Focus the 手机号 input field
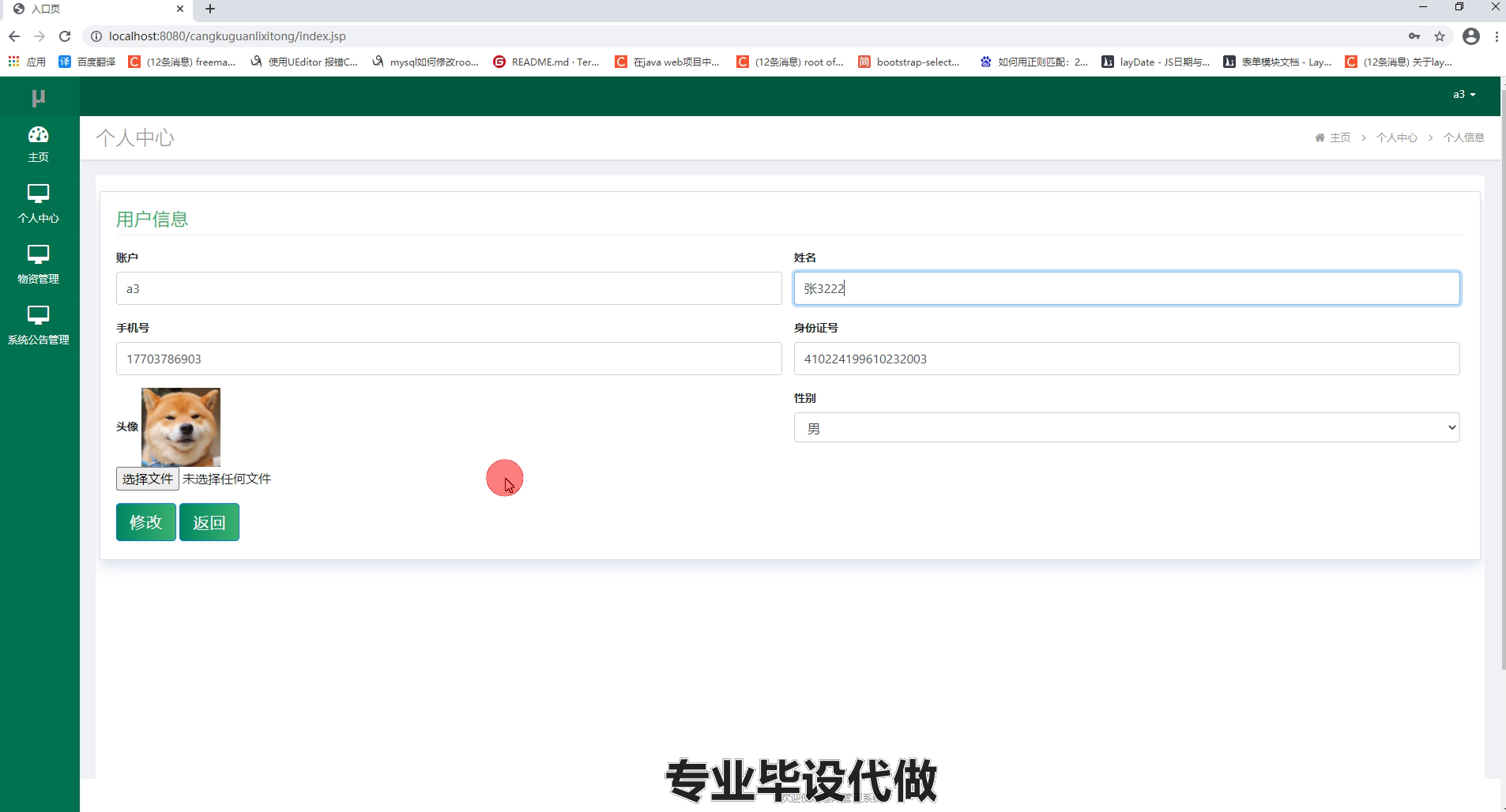1506x812 pixels. point(449,359)
